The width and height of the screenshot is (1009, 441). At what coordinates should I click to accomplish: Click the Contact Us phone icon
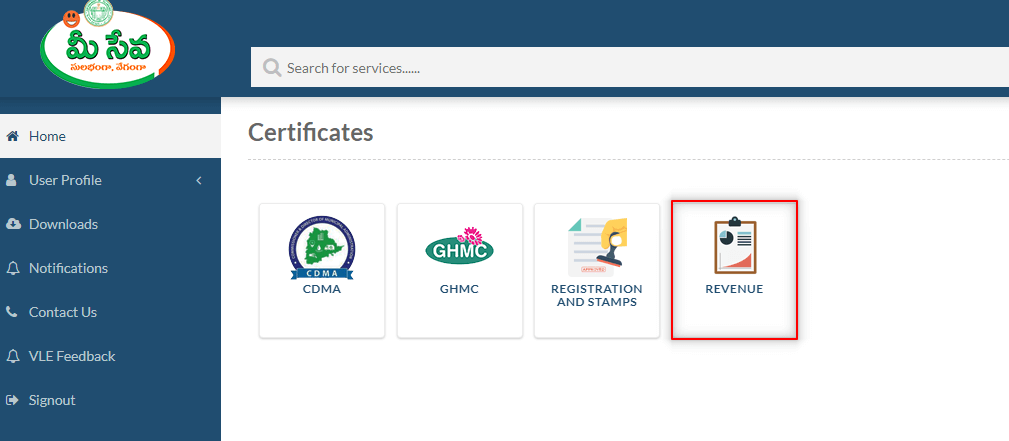(12, 312)
